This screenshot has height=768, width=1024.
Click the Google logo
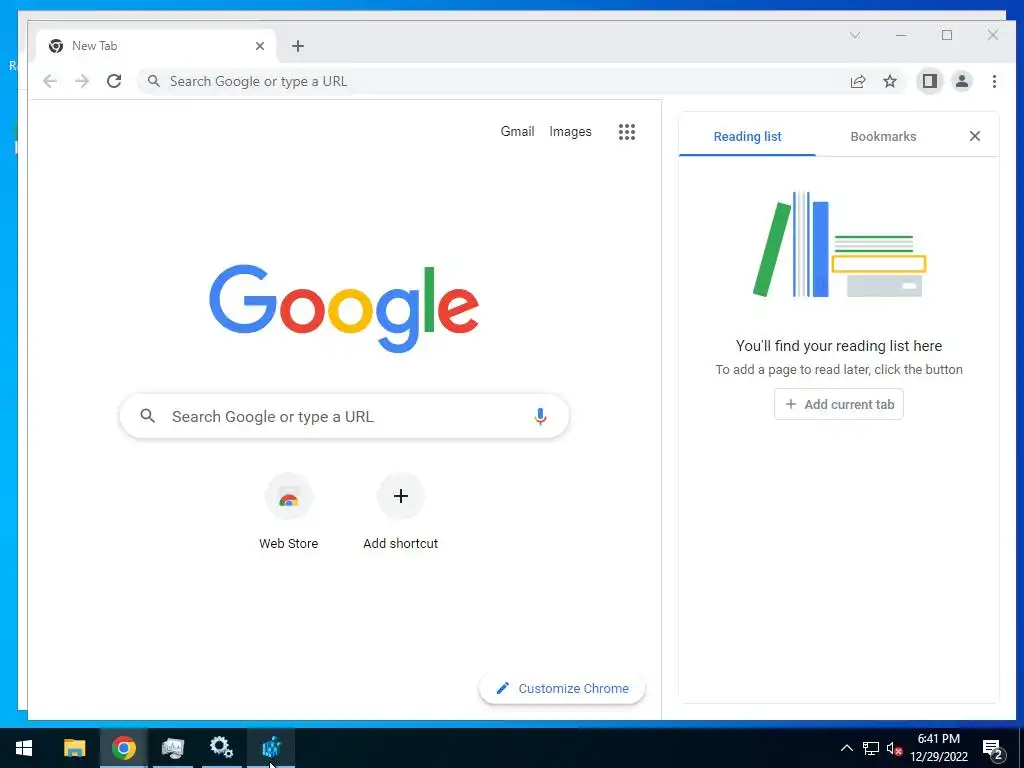pyautogui.click(x=344, y=308)
